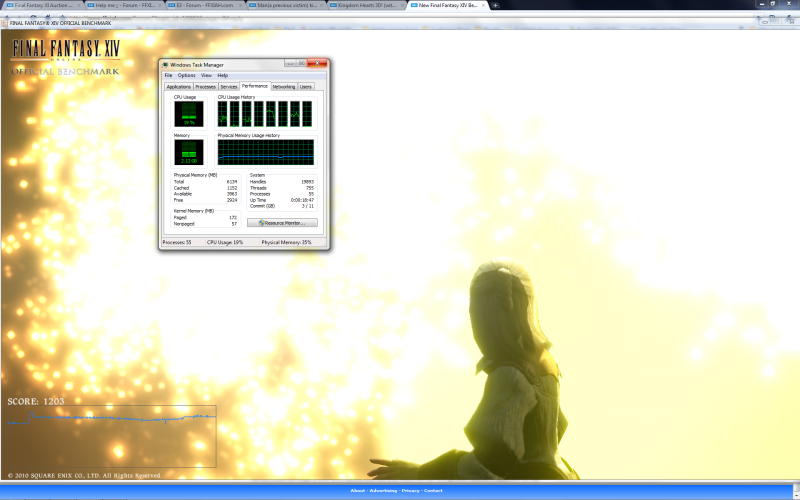The image size is (800, 500).
Task: Open the About link in footer
Action: [x=358, y=491]
